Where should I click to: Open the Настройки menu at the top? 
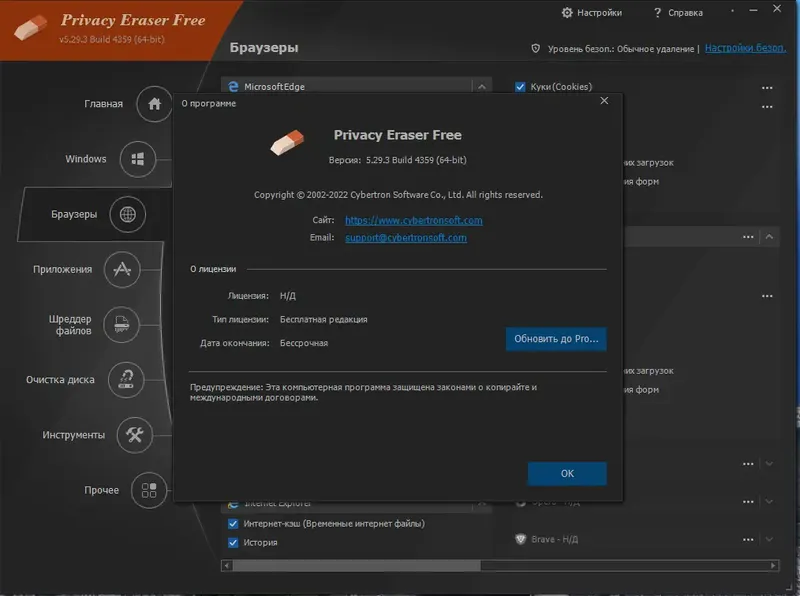click(590, 13)
